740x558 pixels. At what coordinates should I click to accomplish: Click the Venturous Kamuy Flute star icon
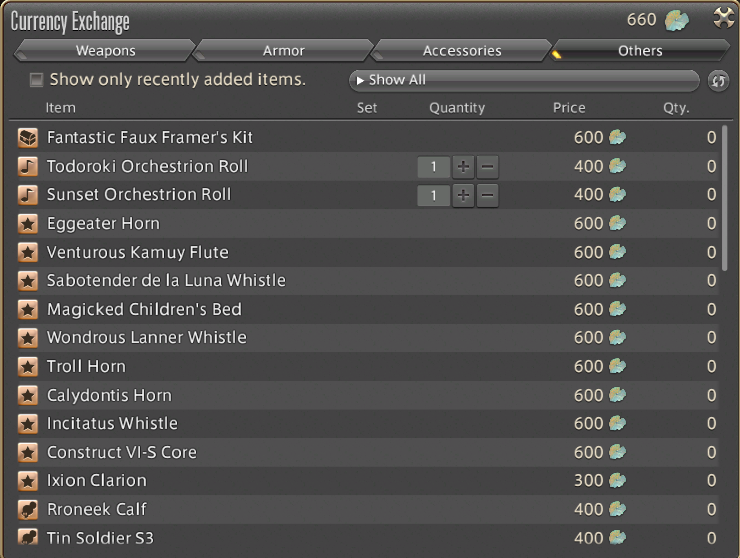(28, 252)
